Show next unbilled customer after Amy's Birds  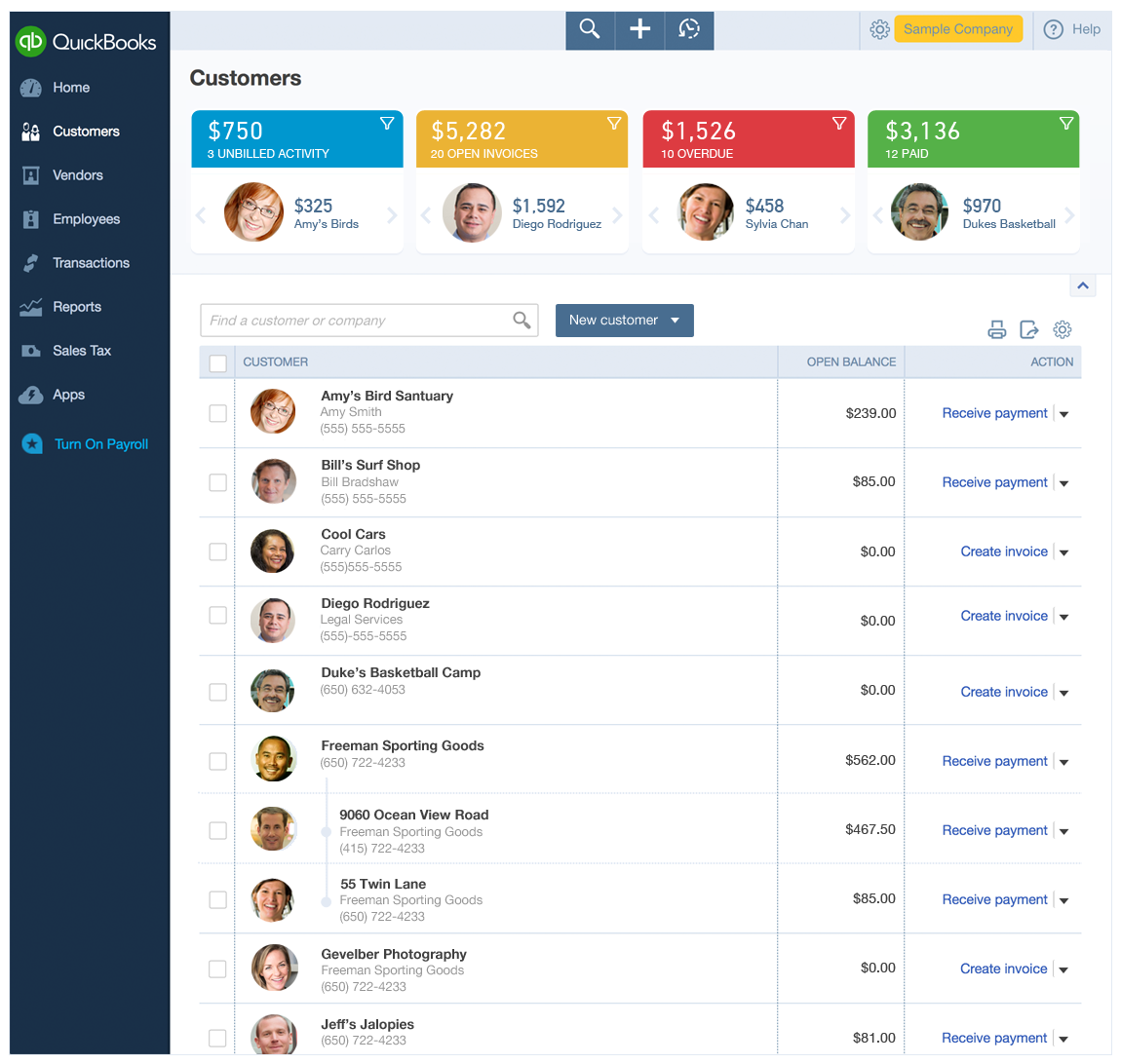pos(392,215)
